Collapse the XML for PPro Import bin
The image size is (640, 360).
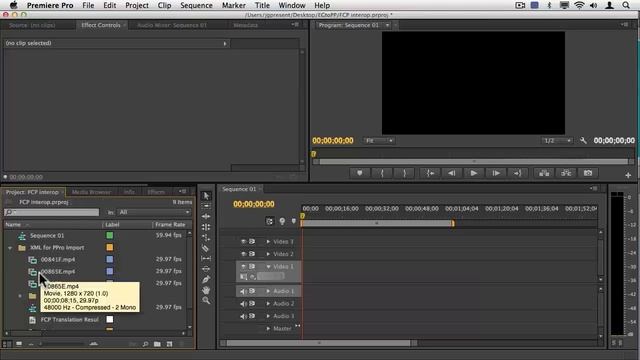click(10, 248)
